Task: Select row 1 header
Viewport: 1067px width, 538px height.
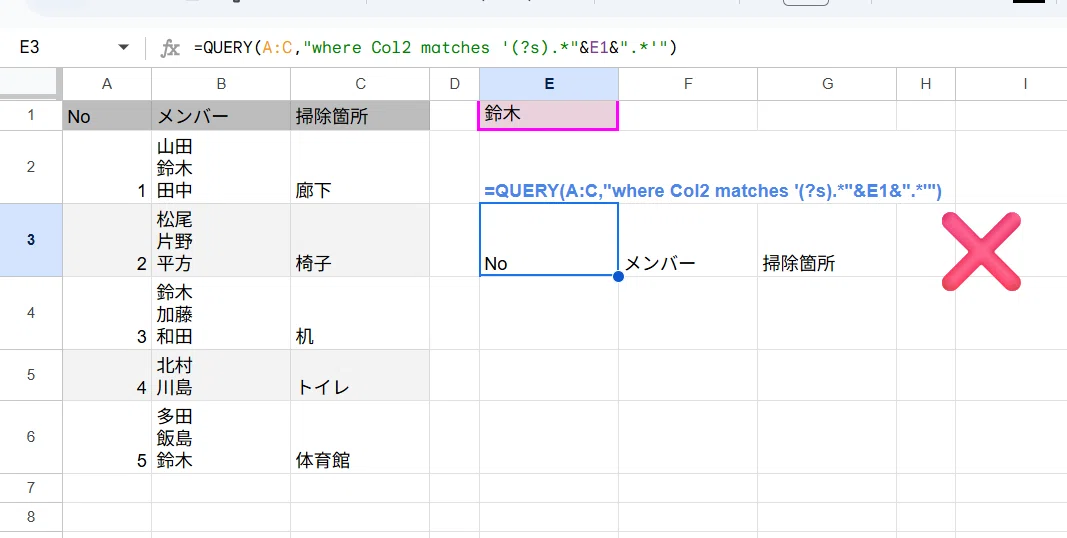Action: (x=31, y=116)
